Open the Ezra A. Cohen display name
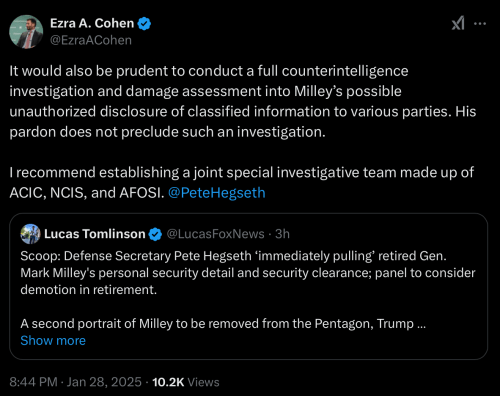 tap(92, 23)
